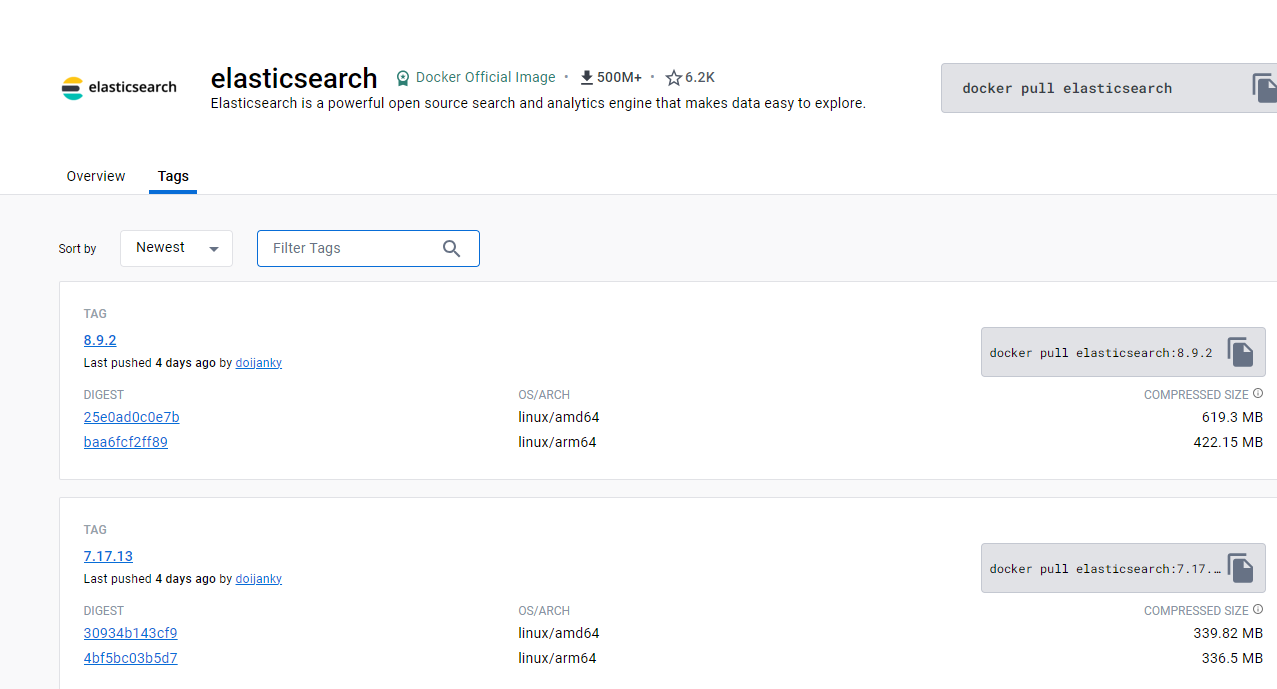The image size is (1277, 689).
Task: Click the 422.15 MB compressed size value
Action: pos(1228,442)
